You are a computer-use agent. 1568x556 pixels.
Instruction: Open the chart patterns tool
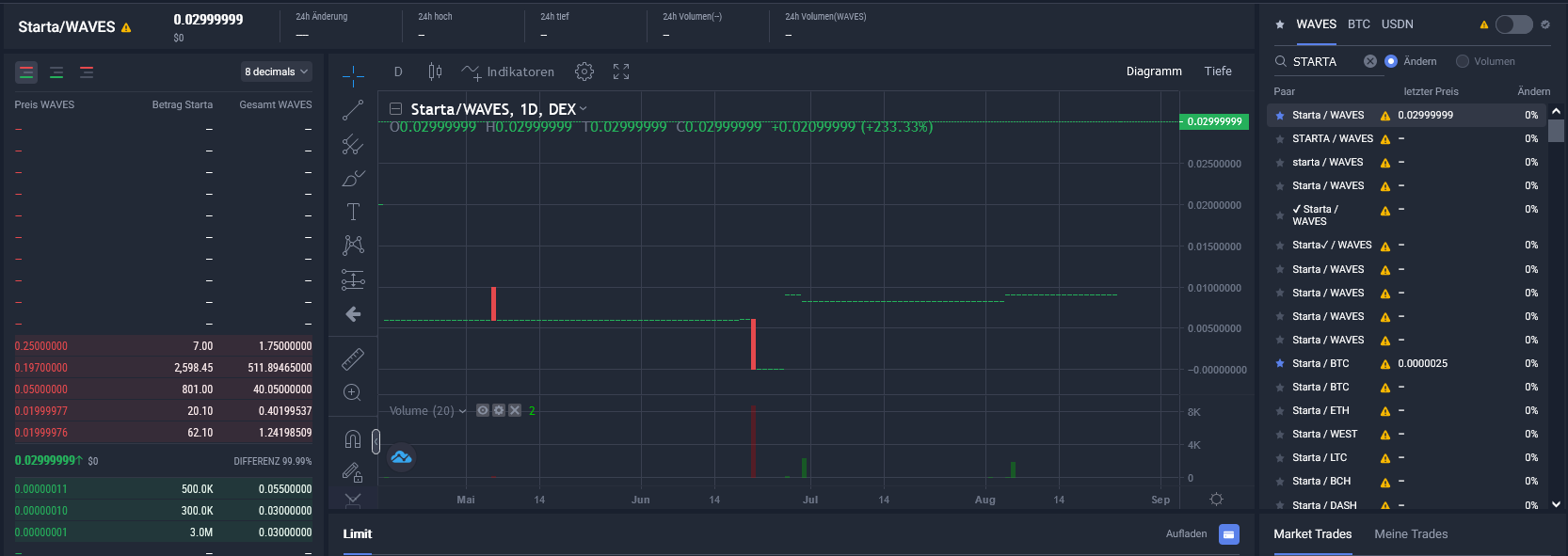353,246
